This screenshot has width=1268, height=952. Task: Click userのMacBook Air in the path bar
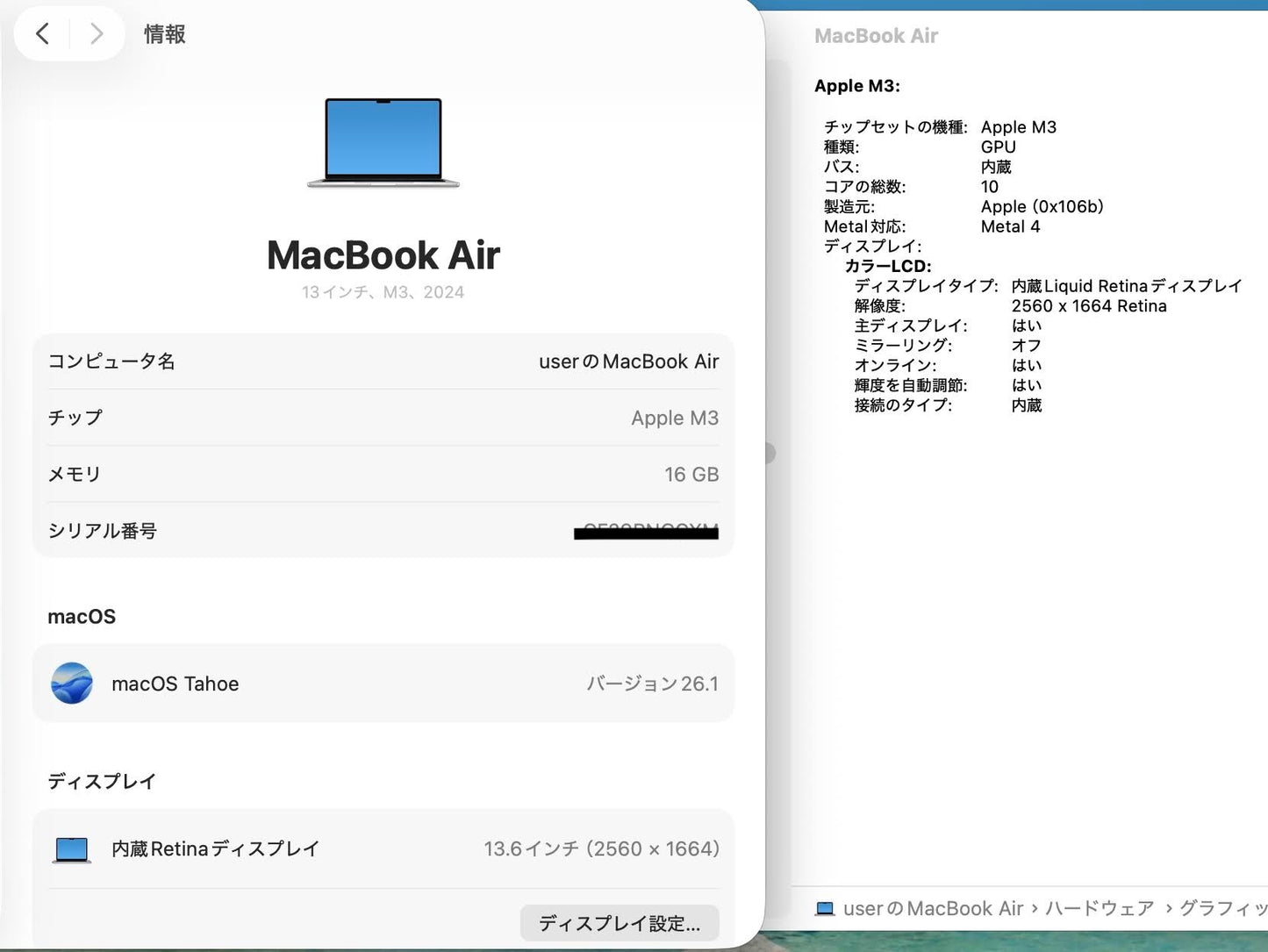click(933, 908)
